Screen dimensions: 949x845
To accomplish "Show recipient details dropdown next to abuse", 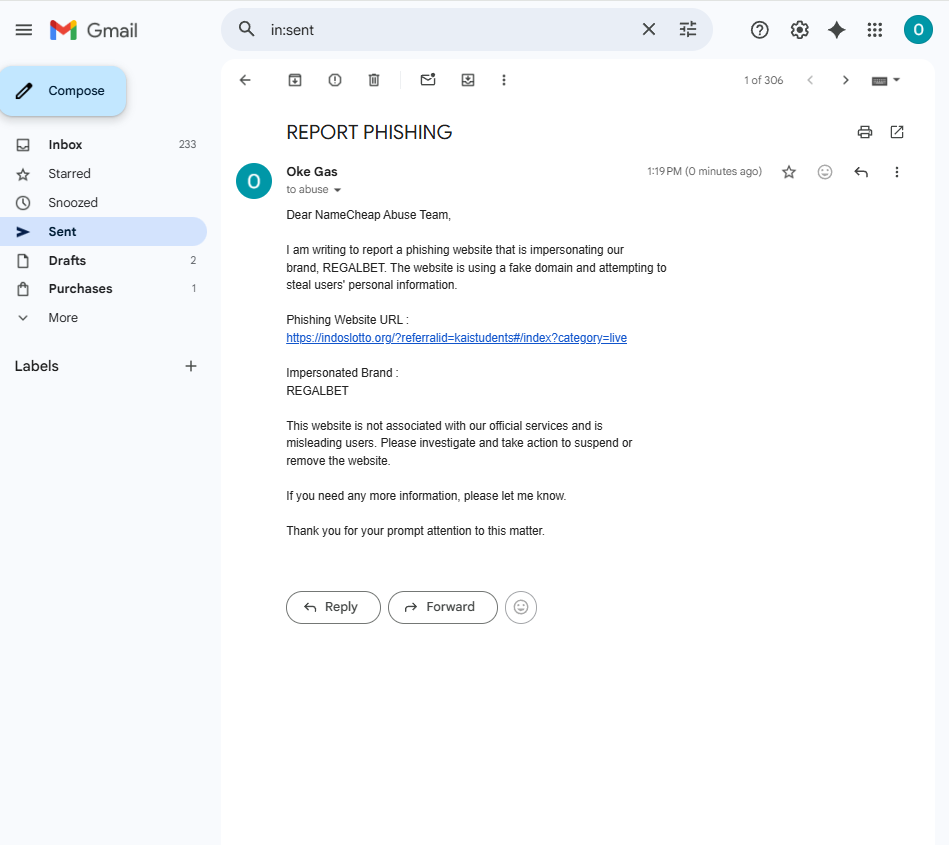I will [x=338, y=190].
